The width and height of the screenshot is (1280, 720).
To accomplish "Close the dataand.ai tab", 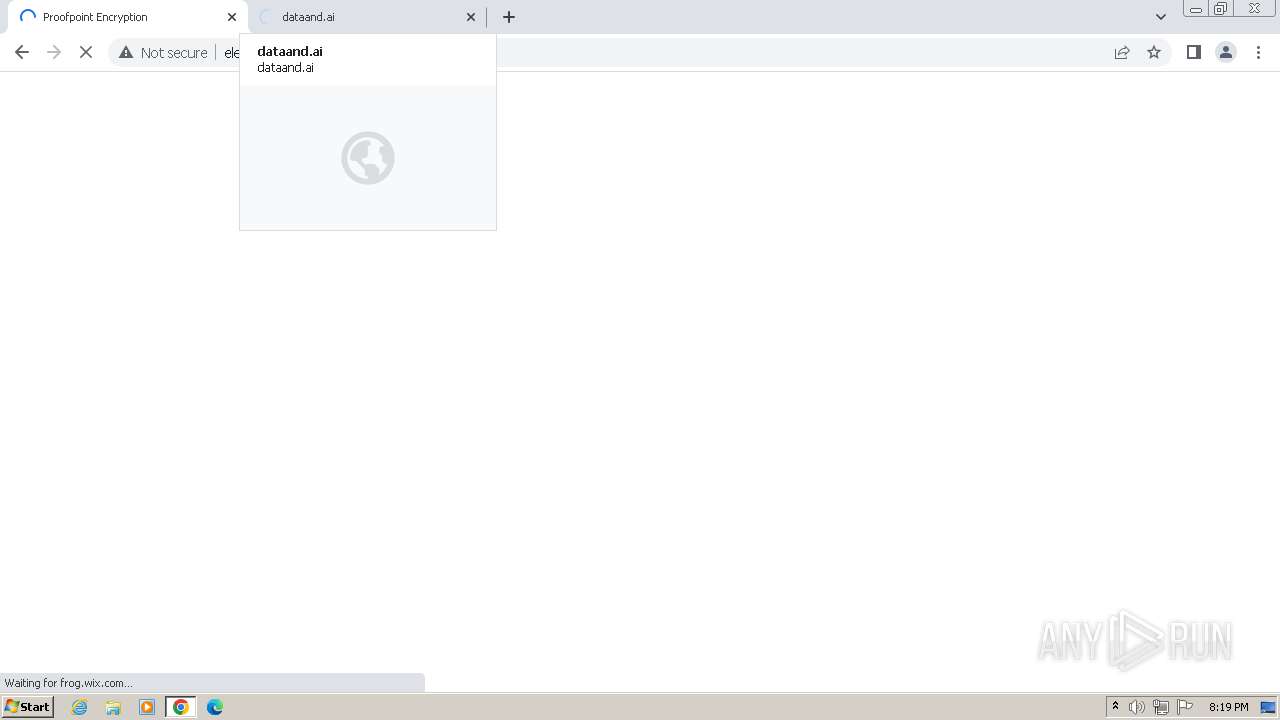I will [471, 17].
